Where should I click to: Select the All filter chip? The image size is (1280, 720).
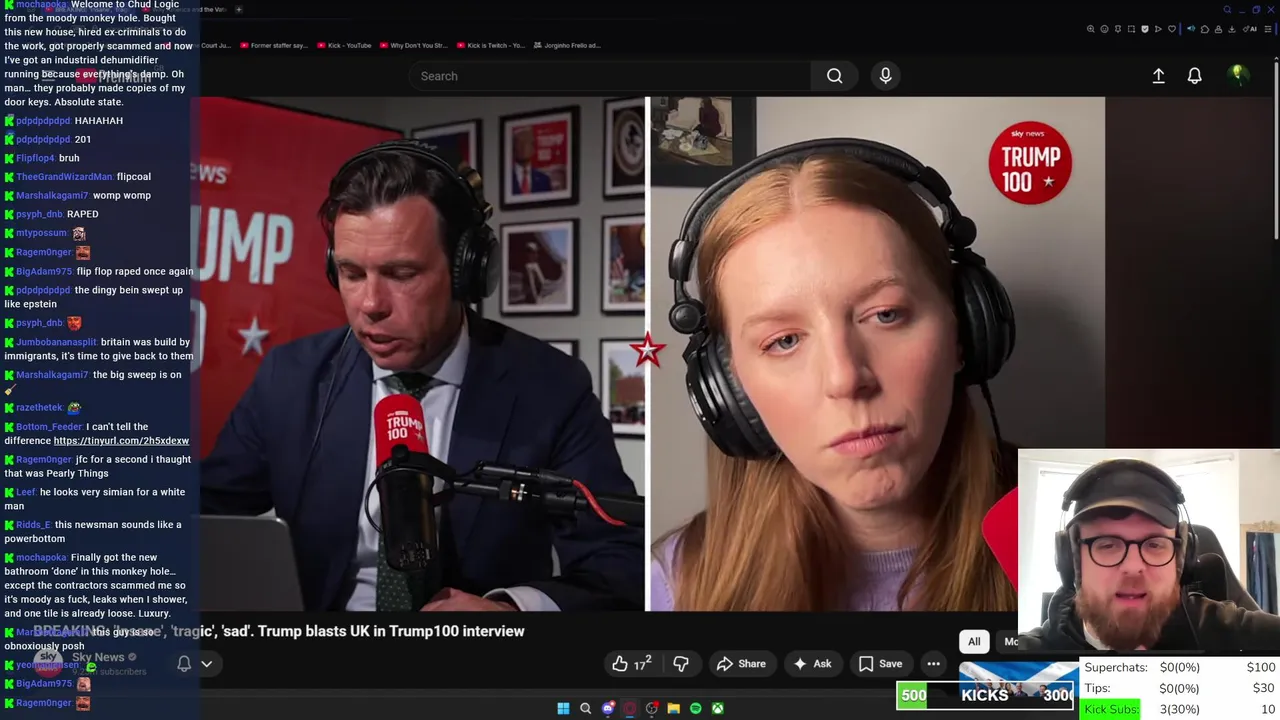[x=974, y=642]
